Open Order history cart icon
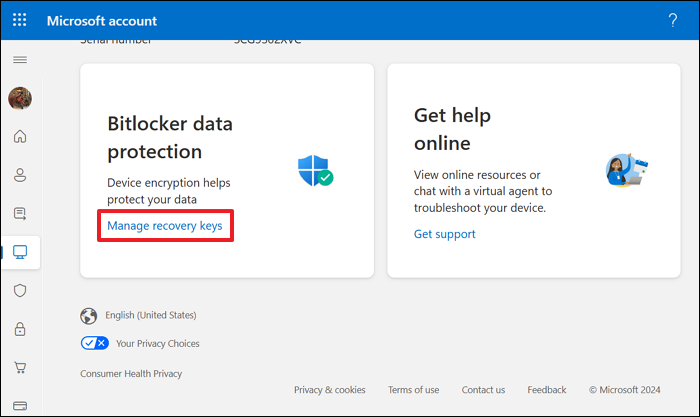Screen dimensions: 700x417 tap(20, 367)
